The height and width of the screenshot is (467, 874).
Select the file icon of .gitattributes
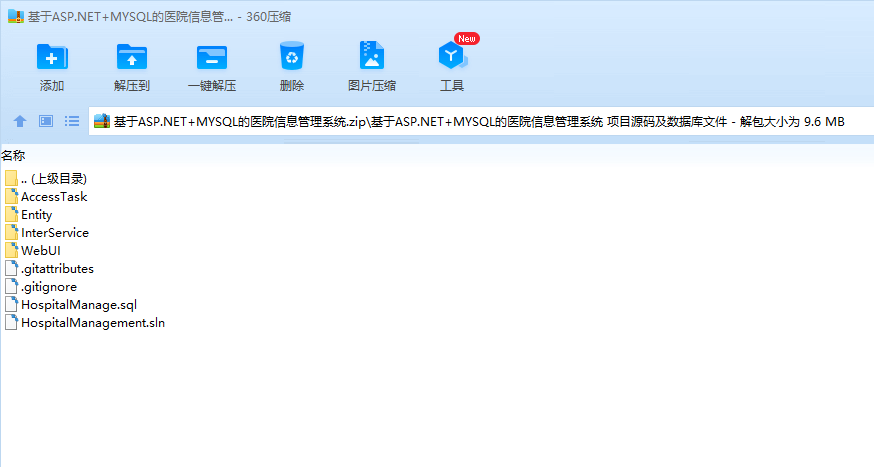[x=11, y=268]
